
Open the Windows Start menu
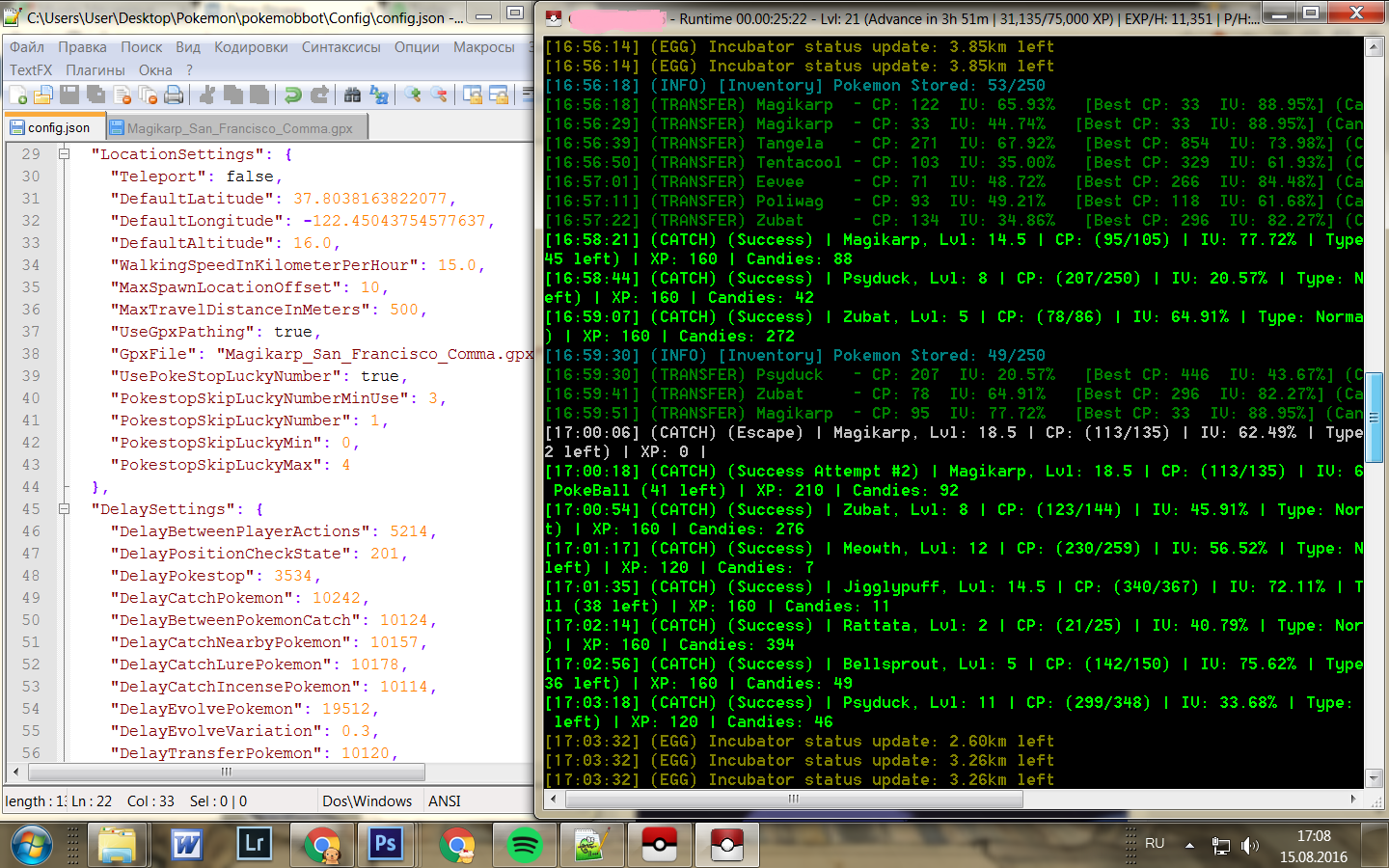coord(32,846)
